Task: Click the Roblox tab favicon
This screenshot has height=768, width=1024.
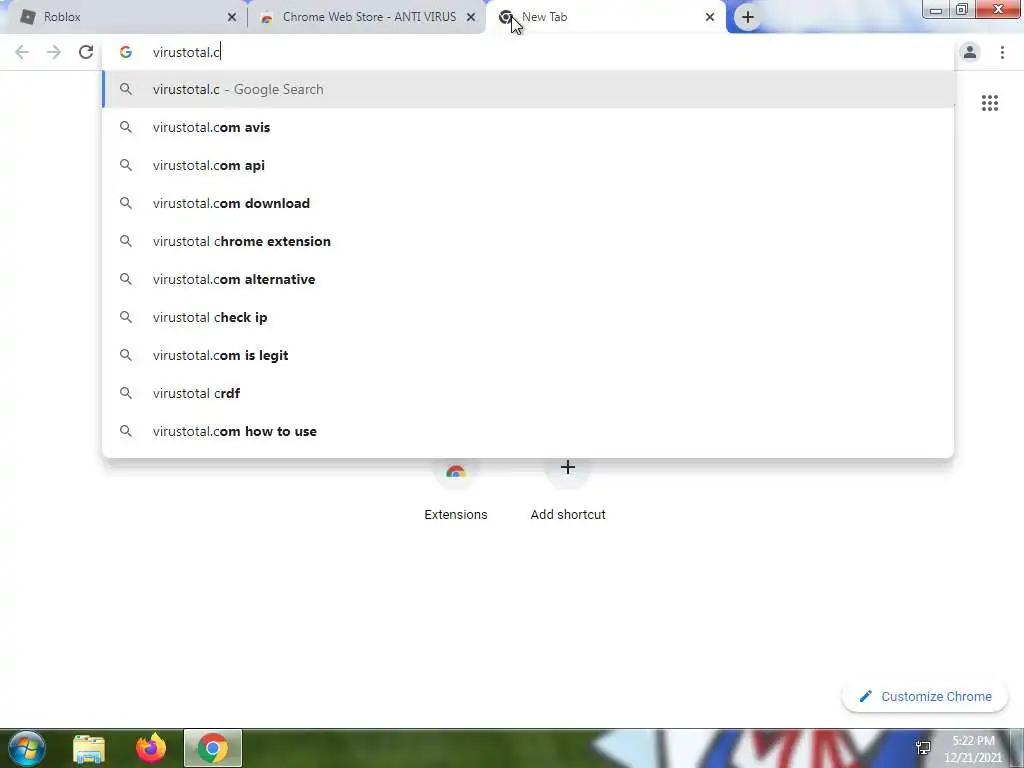Action: 27,17
